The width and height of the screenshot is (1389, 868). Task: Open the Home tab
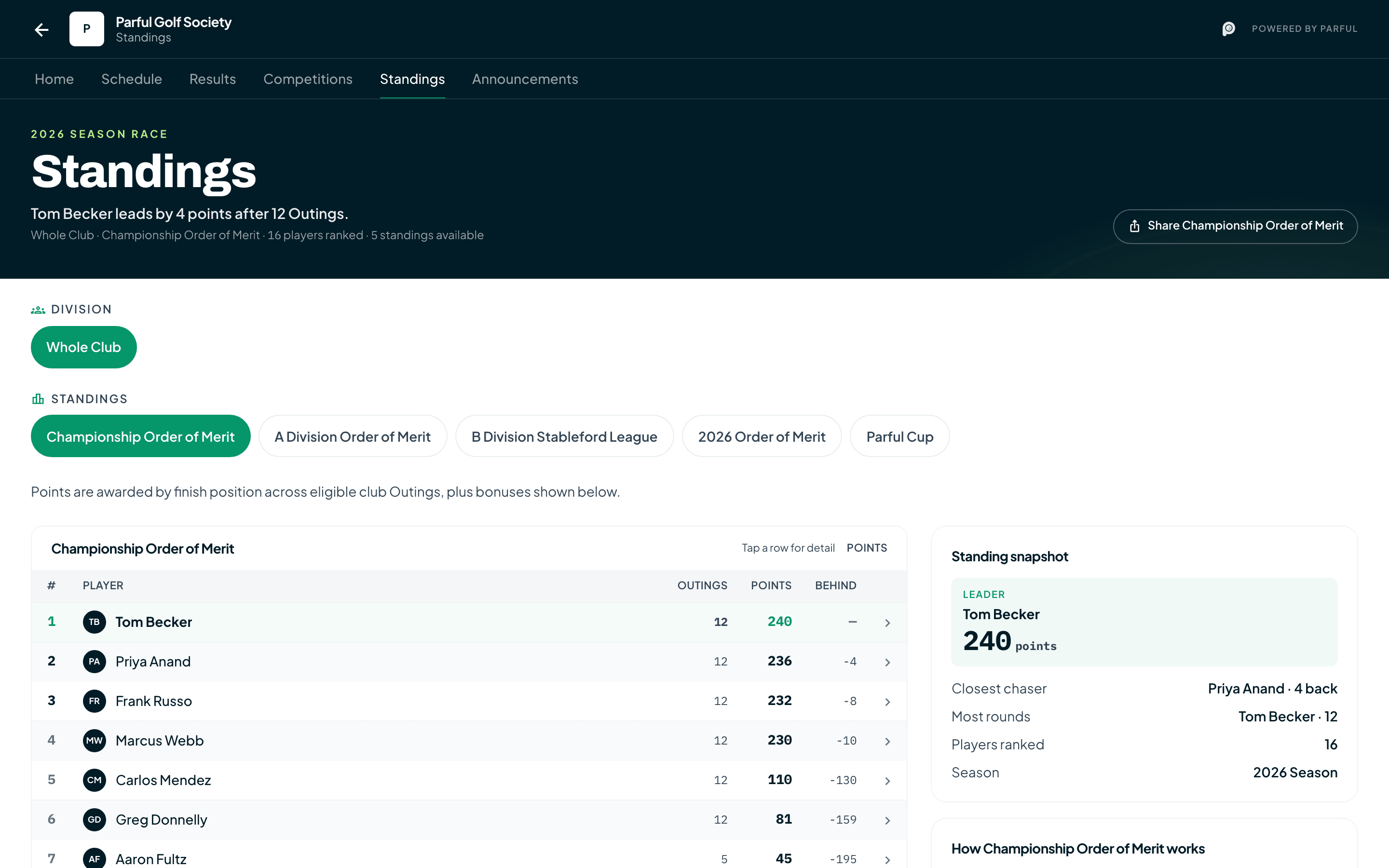54,79
